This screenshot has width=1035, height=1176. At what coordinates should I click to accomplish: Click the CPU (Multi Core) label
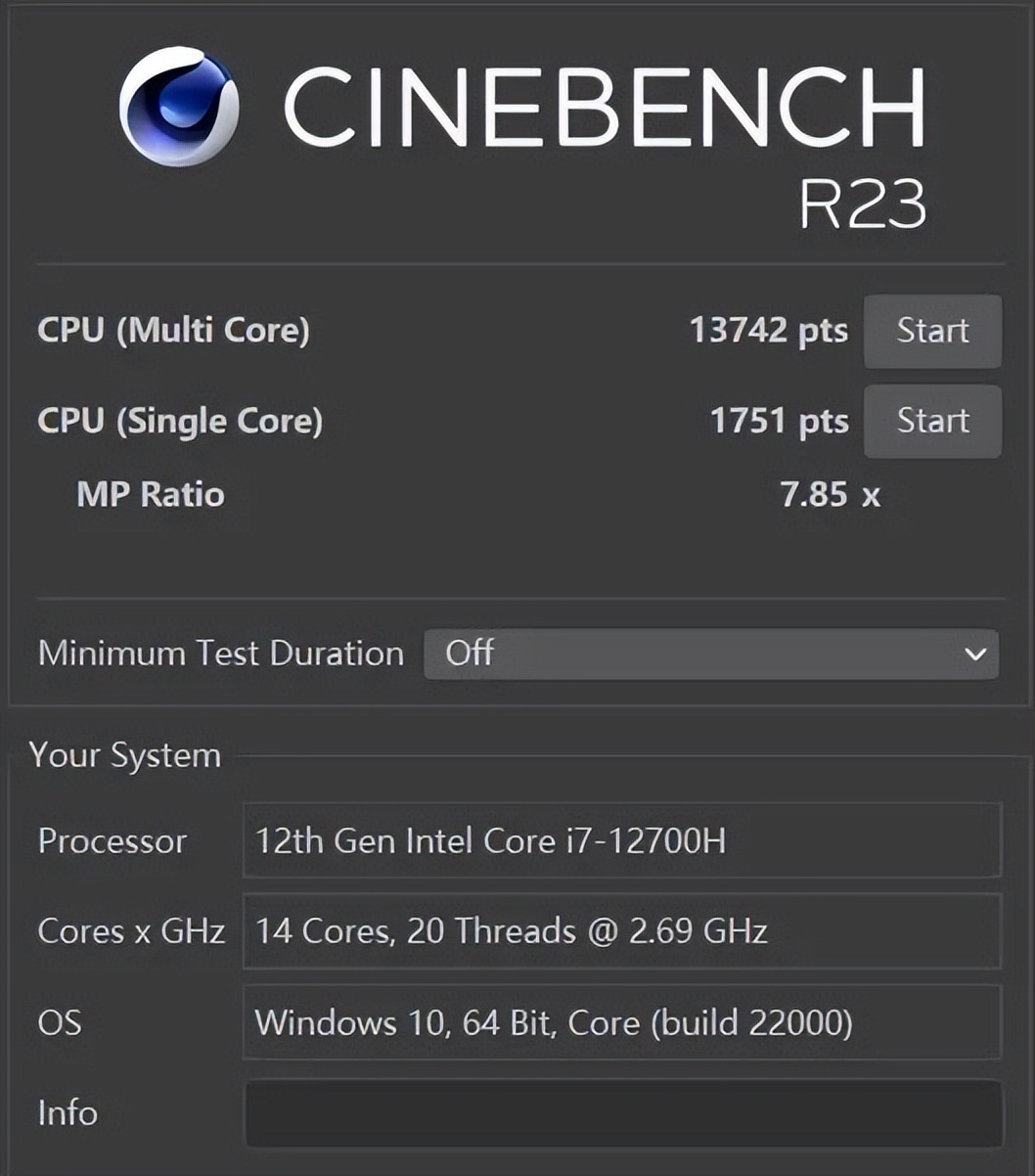(x=173, y=331)
